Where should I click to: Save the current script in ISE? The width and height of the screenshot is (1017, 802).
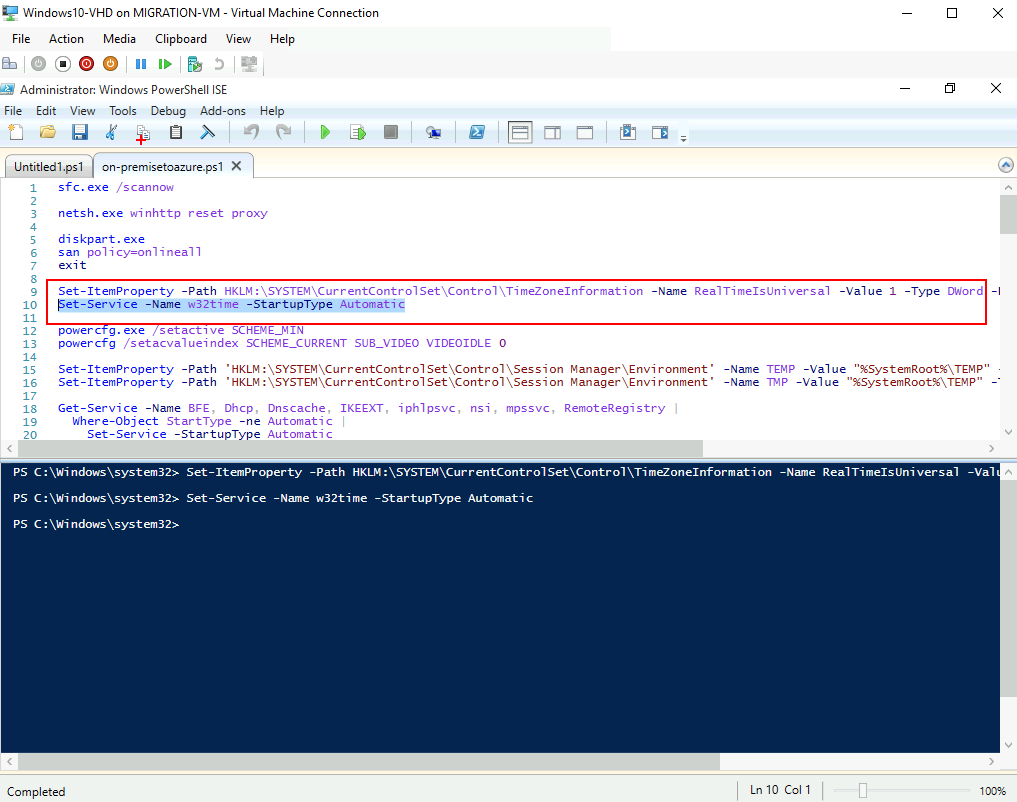80,132
